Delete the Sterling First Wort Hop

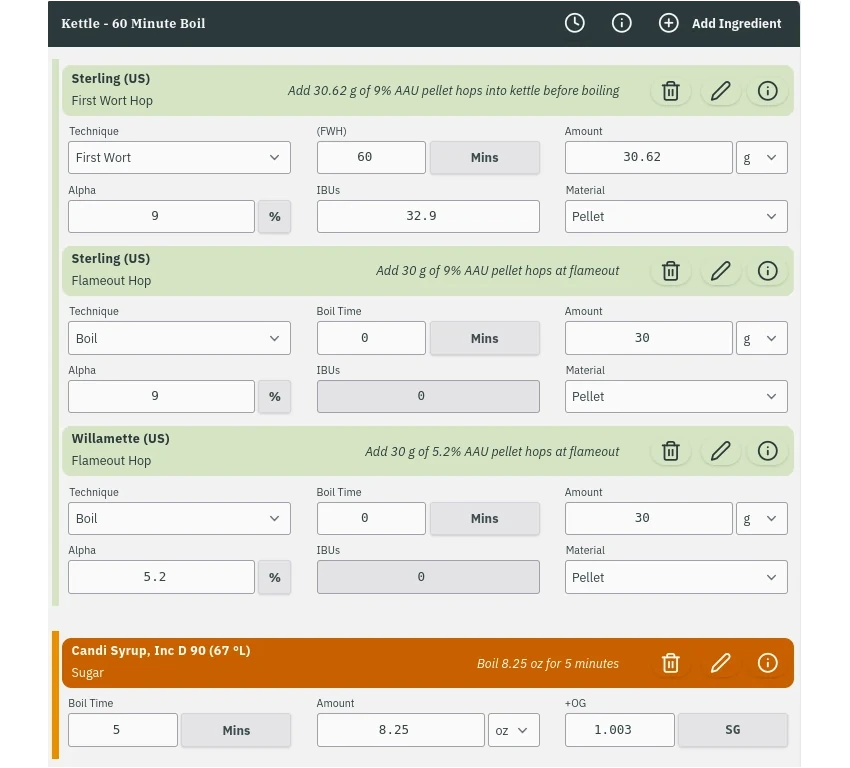pyautogui.click(x=671, y=91)
